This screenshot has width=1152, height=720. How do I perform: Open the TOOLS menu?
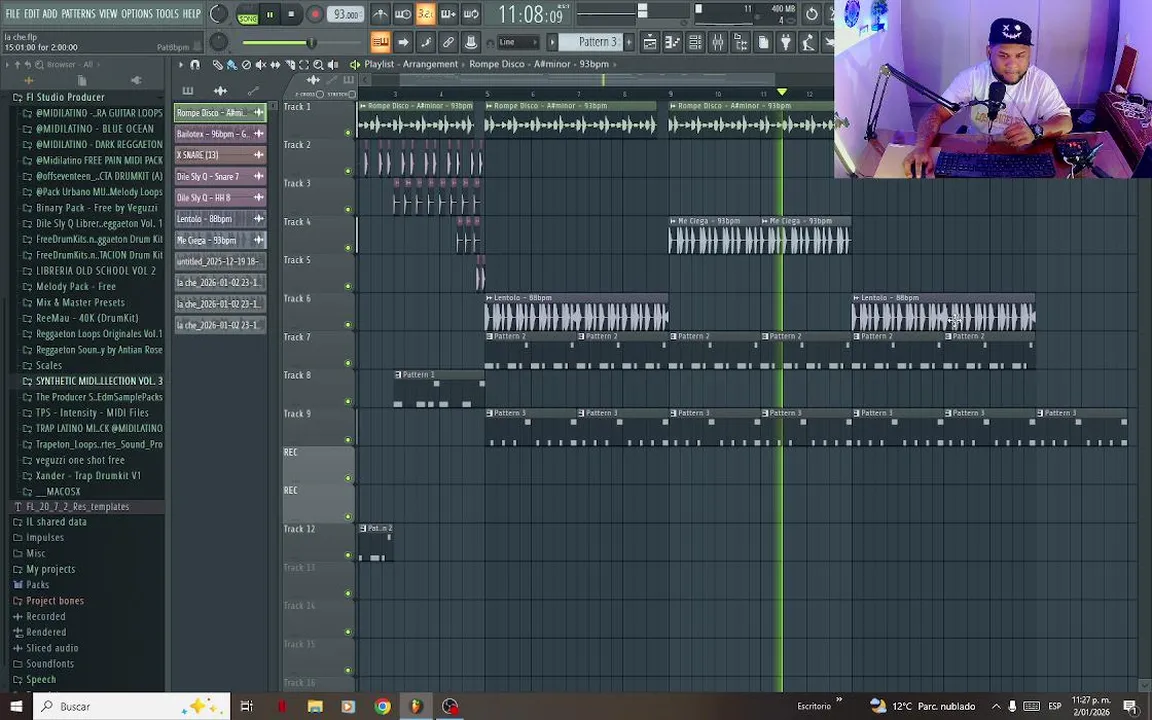coord(167,14)
